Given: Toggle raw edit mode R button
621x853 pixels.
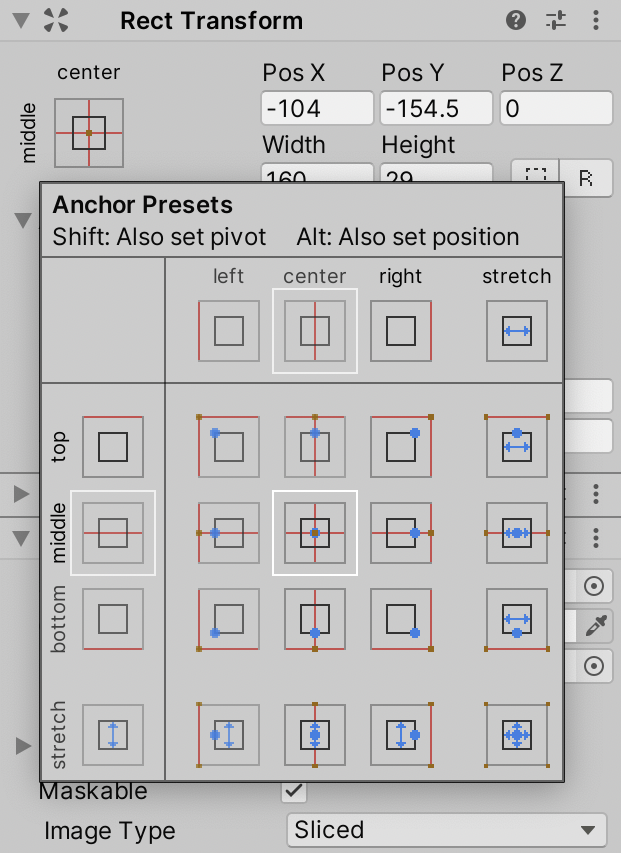Looking at the screenshot, I should click(x=586, y=177).
